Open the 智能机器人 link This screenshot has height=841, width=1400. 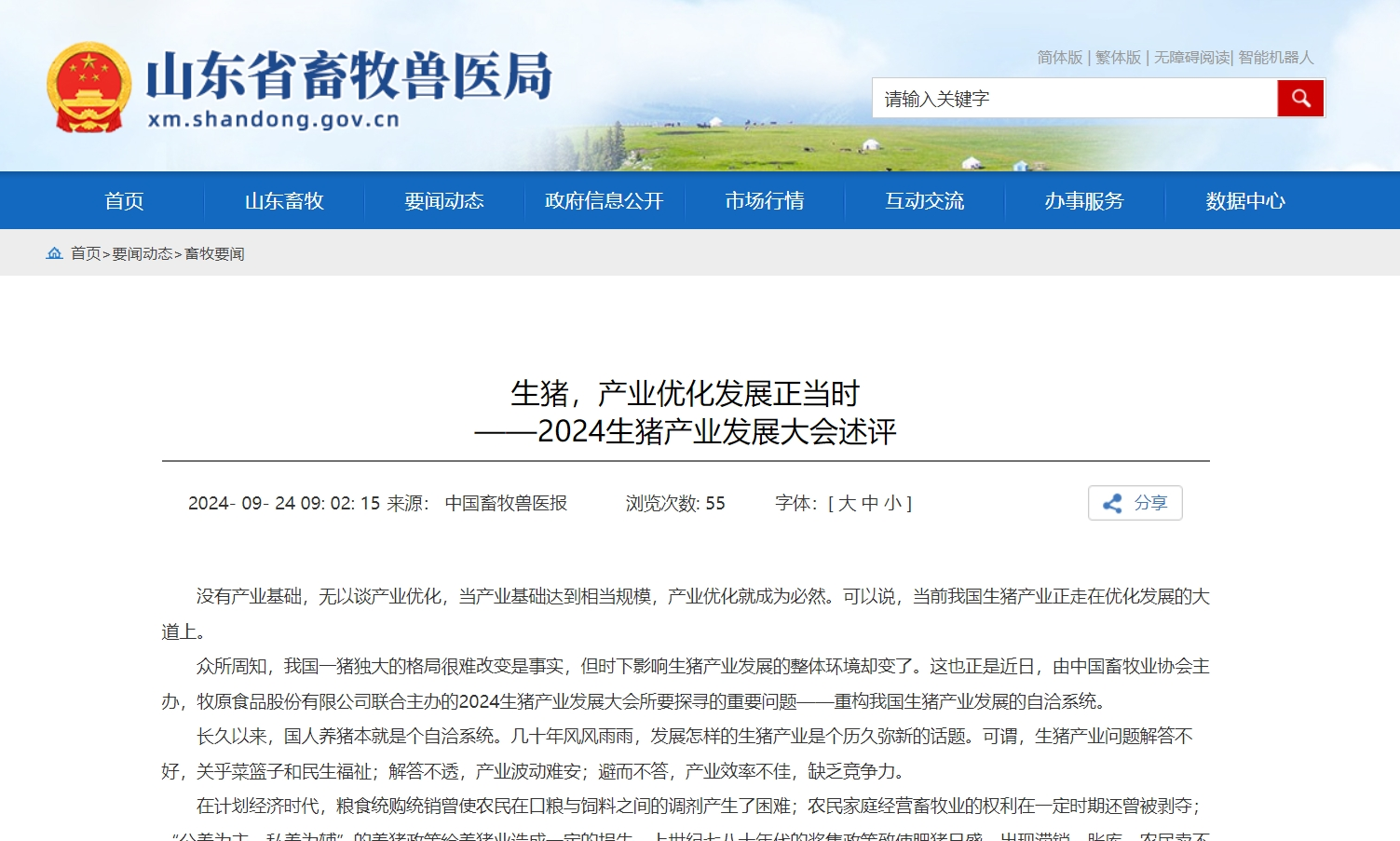(1275, 58)
